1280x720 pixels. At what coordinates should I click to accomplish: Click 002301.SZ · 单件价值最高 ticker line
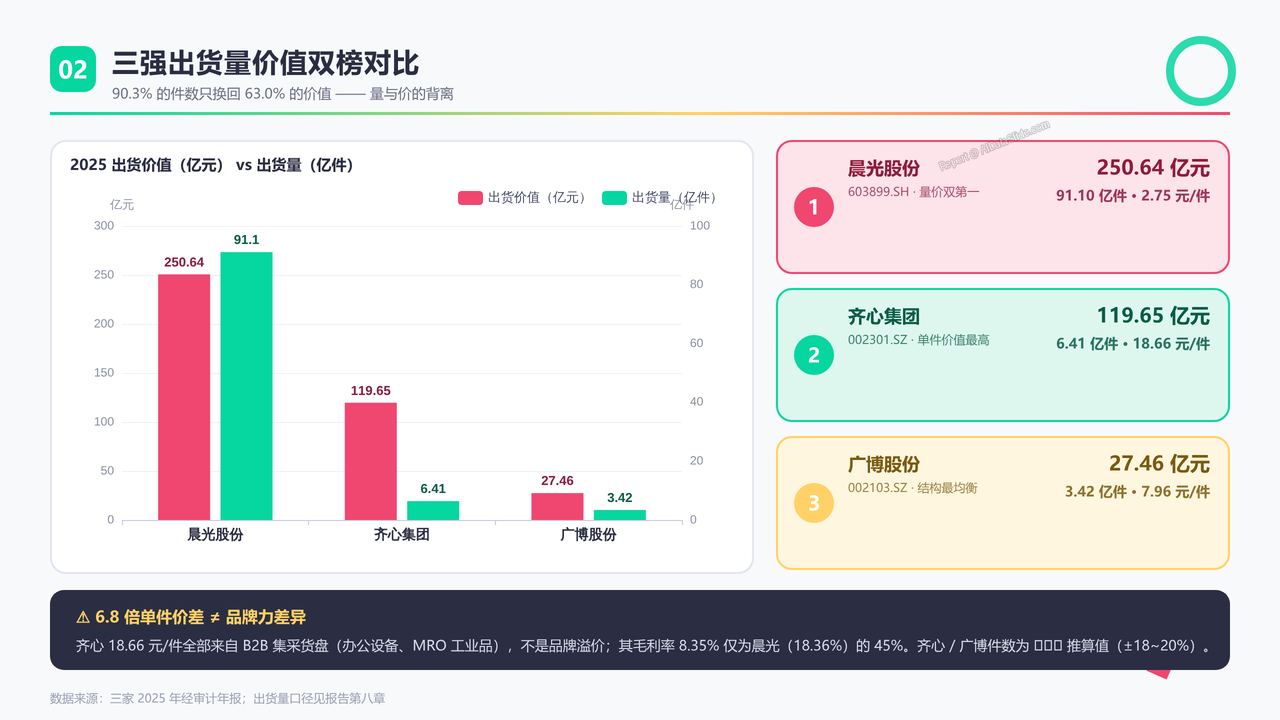coord(919,340)
